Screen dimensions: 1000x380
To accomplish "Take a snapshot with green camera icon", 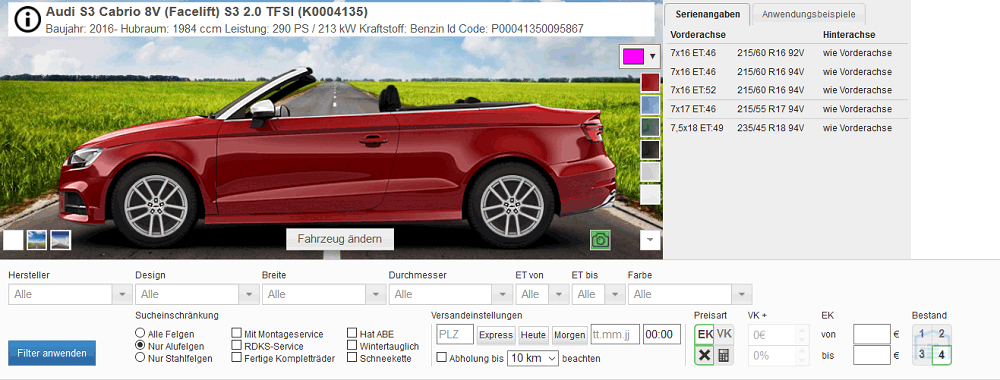I will (x=600, y=240).
